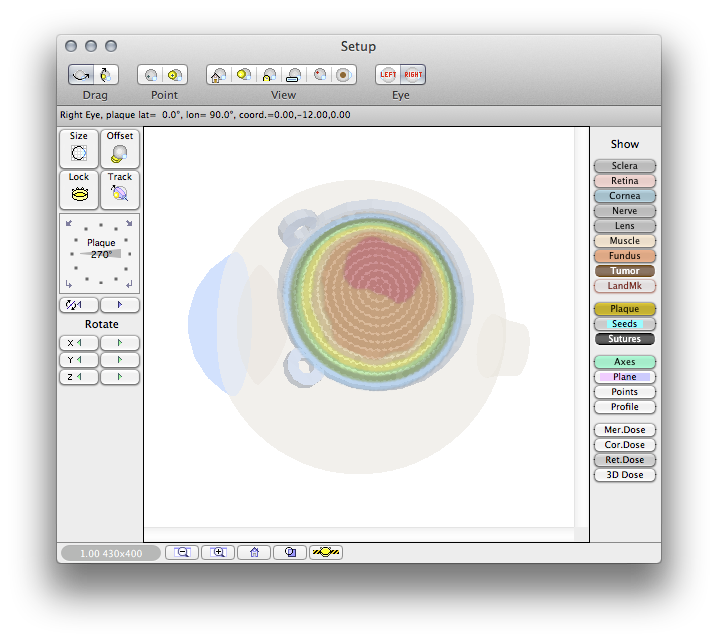Click the Ret.Dose button

click(625, 460)
